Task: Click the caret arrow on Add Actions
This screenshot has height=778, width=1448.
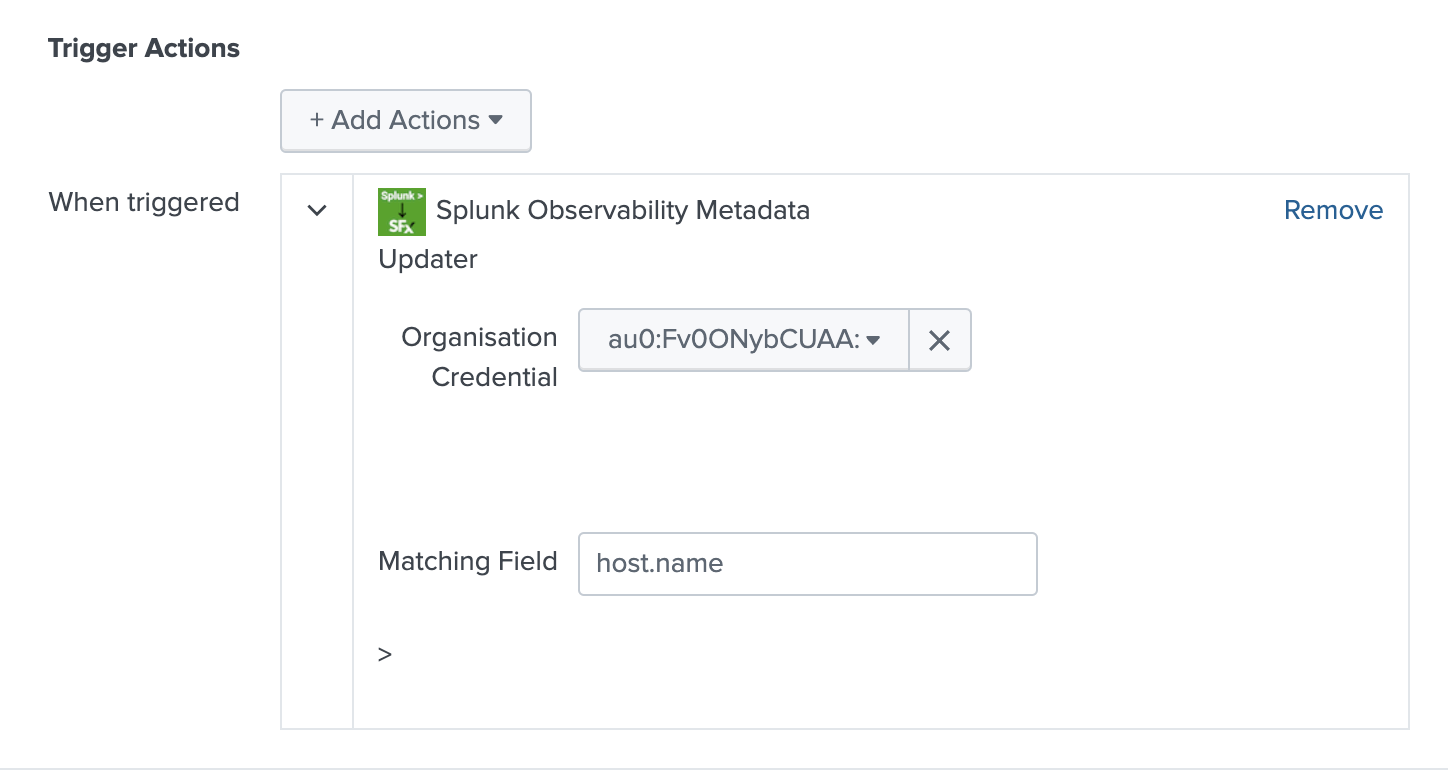Action: [495, 120]
